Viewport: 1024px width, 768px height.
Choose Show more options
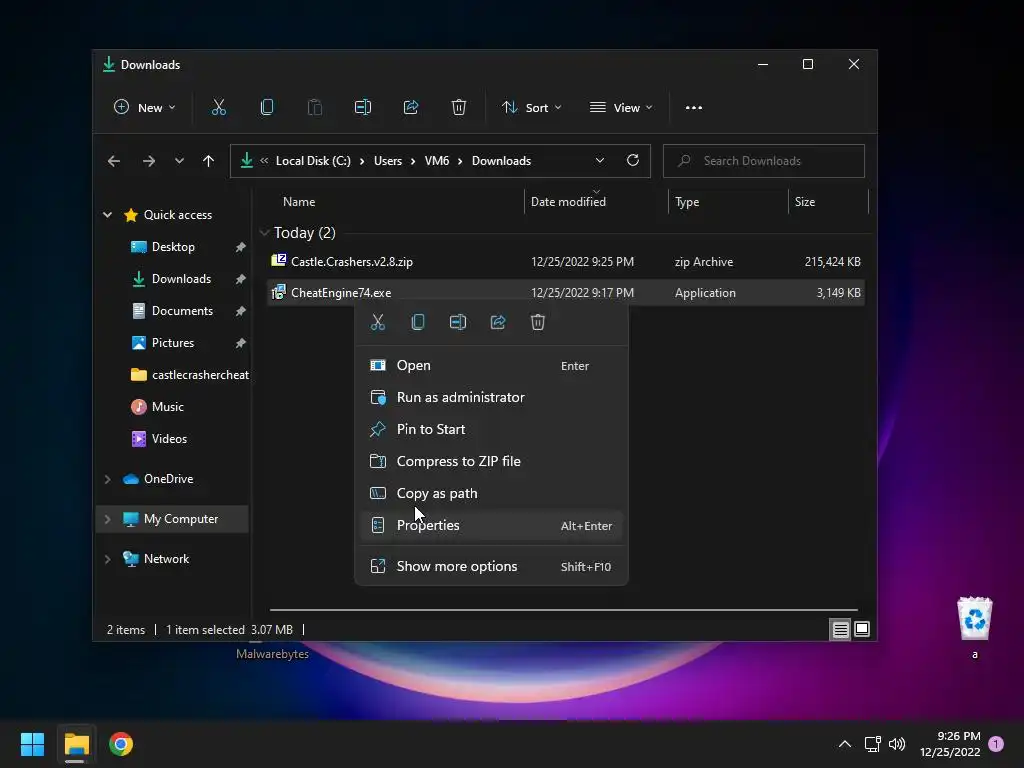coord(491,567)
